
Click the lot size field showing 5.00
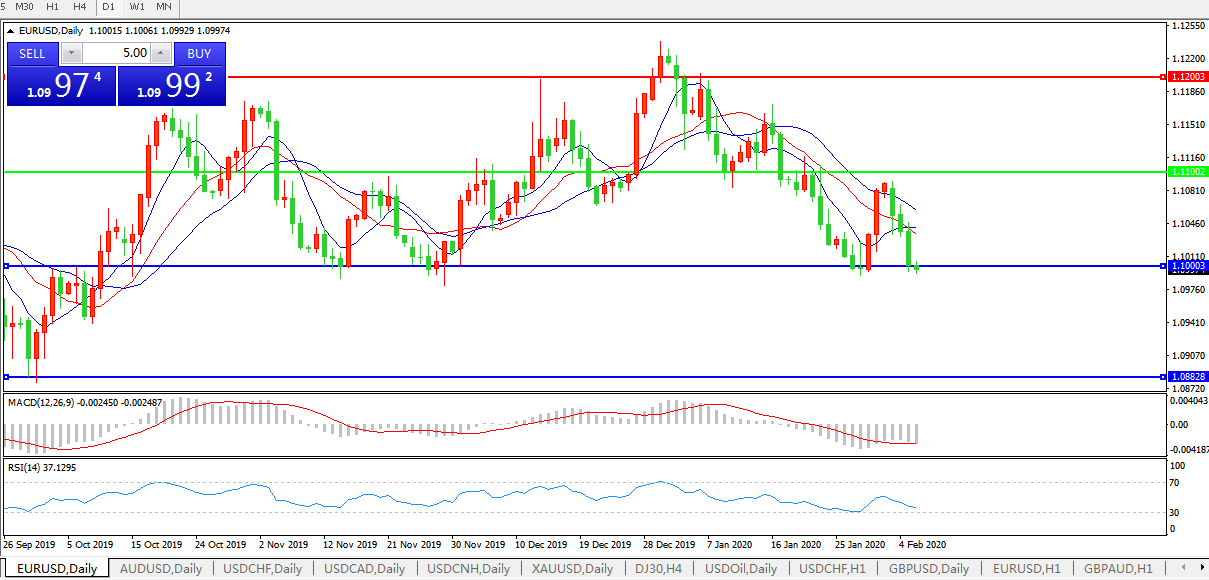coord(116,53)
